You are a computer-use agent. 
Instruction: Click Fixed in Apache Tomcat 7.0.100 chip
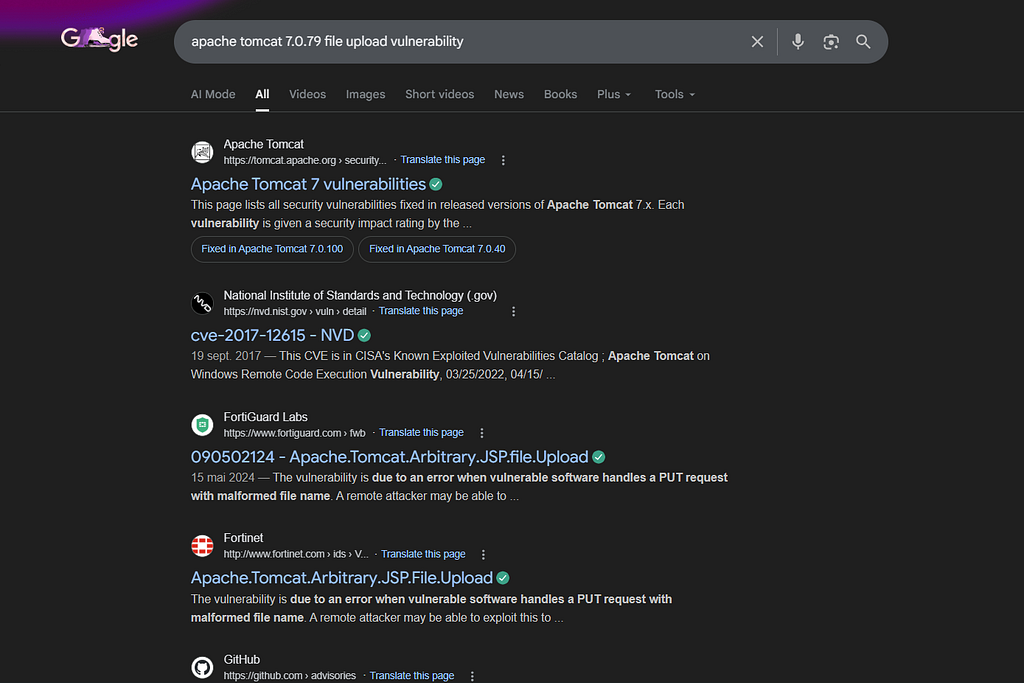pos(272,249)
